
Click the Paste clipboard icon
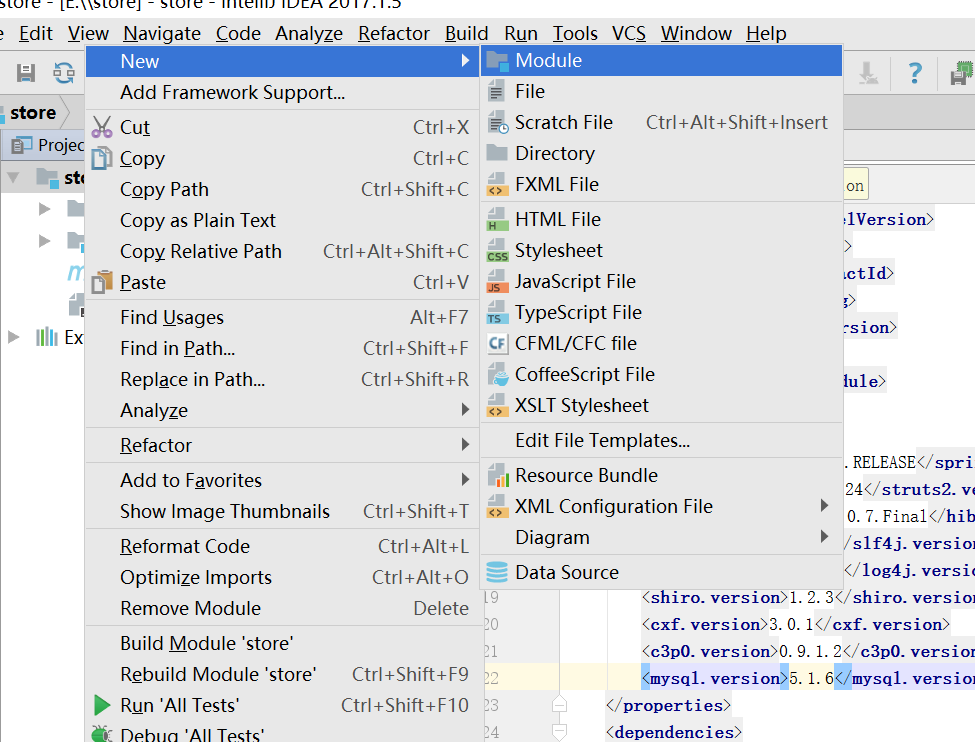(101, 282)
